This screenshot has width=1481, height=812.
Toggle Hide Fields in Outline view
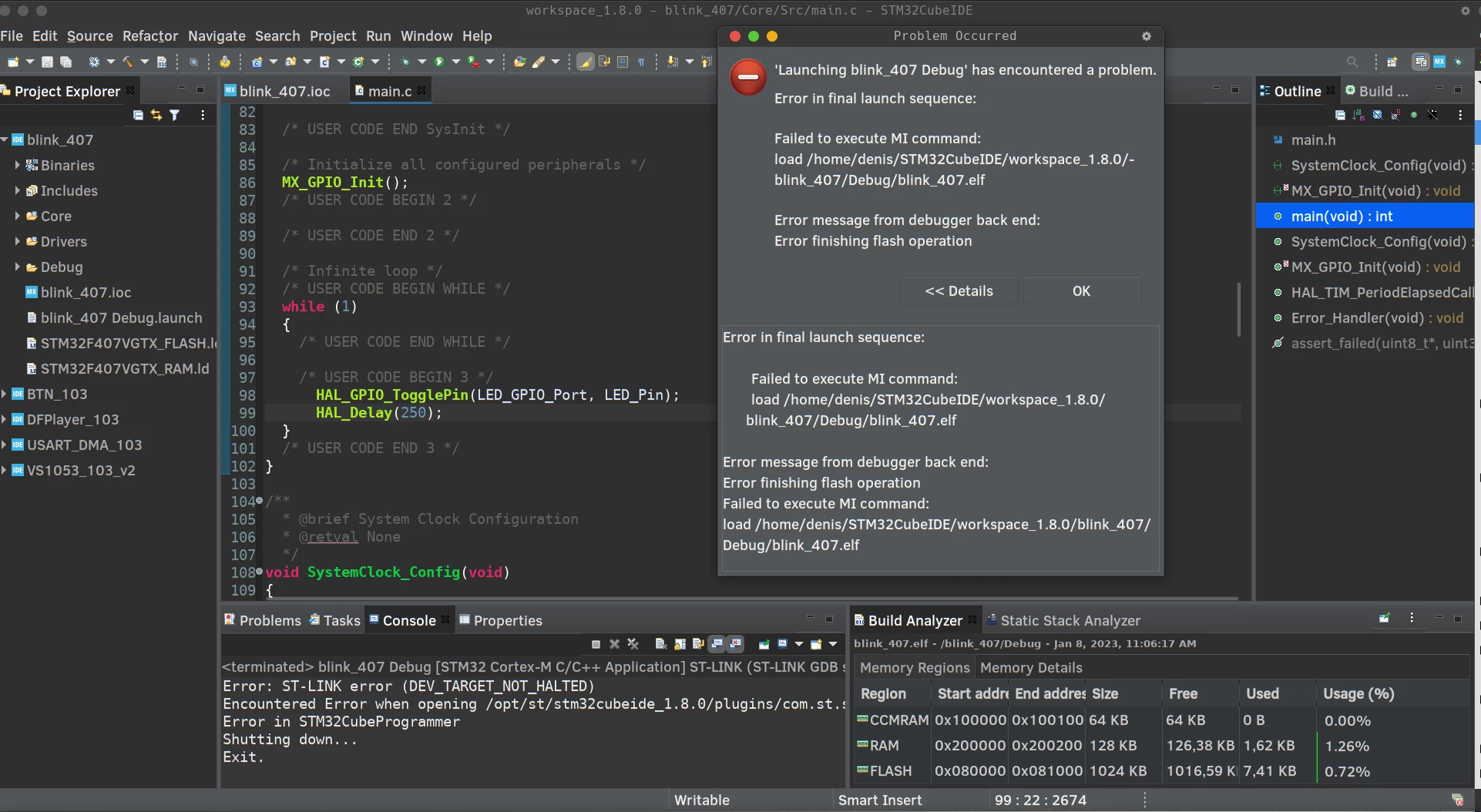click(1377, 115)
